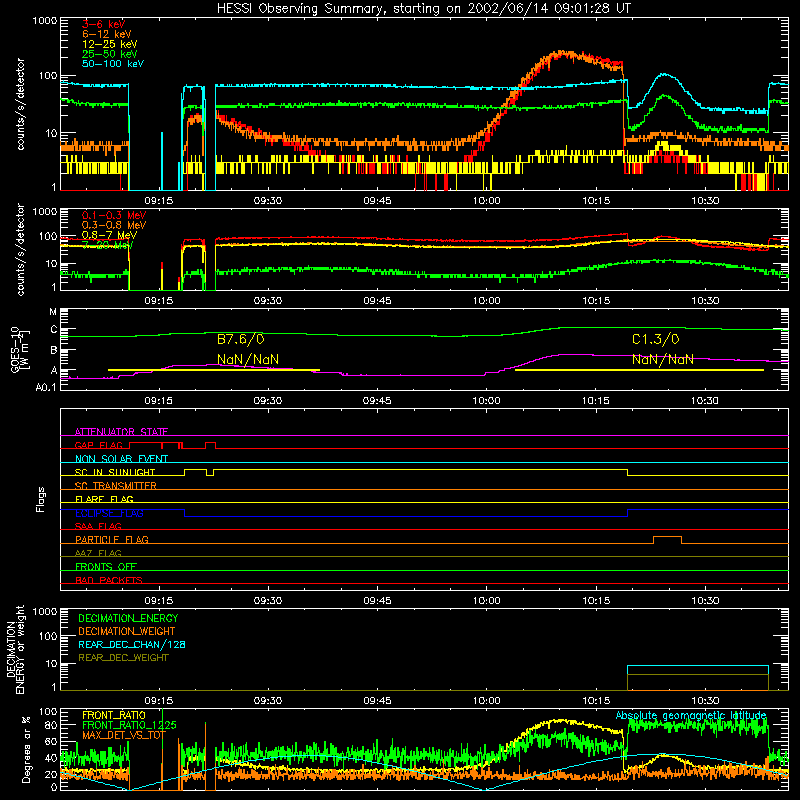Select the FRONTS_OFF flag label
800x800 pixels.
(106, 566)
